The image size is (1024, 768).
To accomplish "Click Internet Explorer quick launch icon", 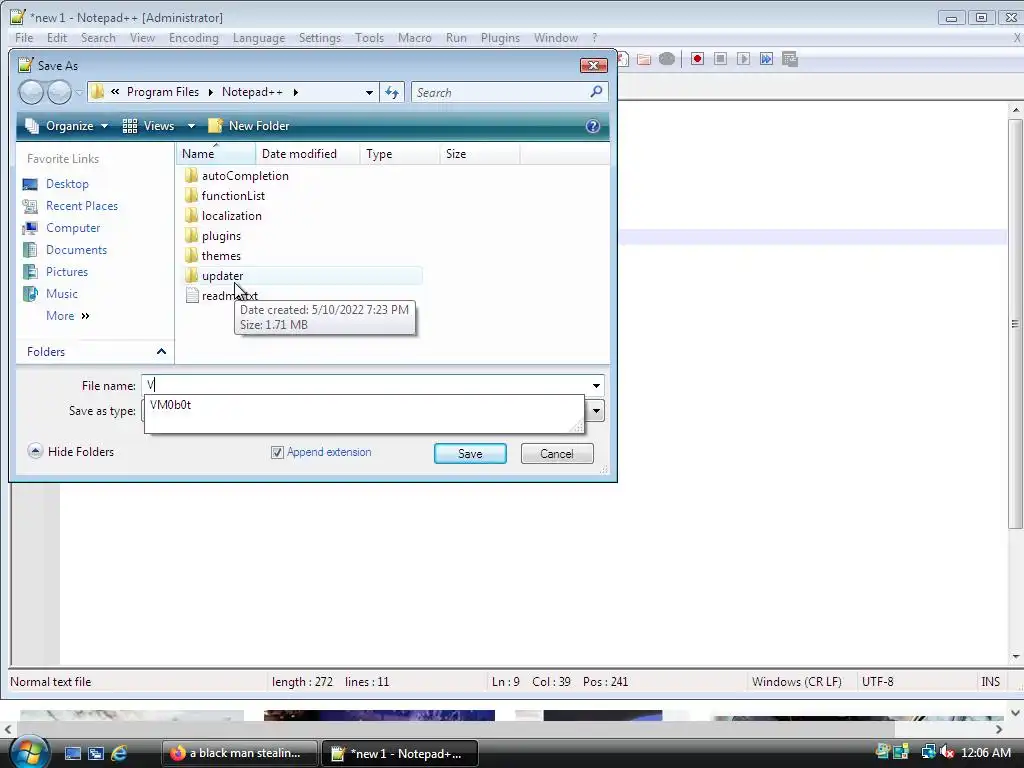I will (x=119, y=754).
